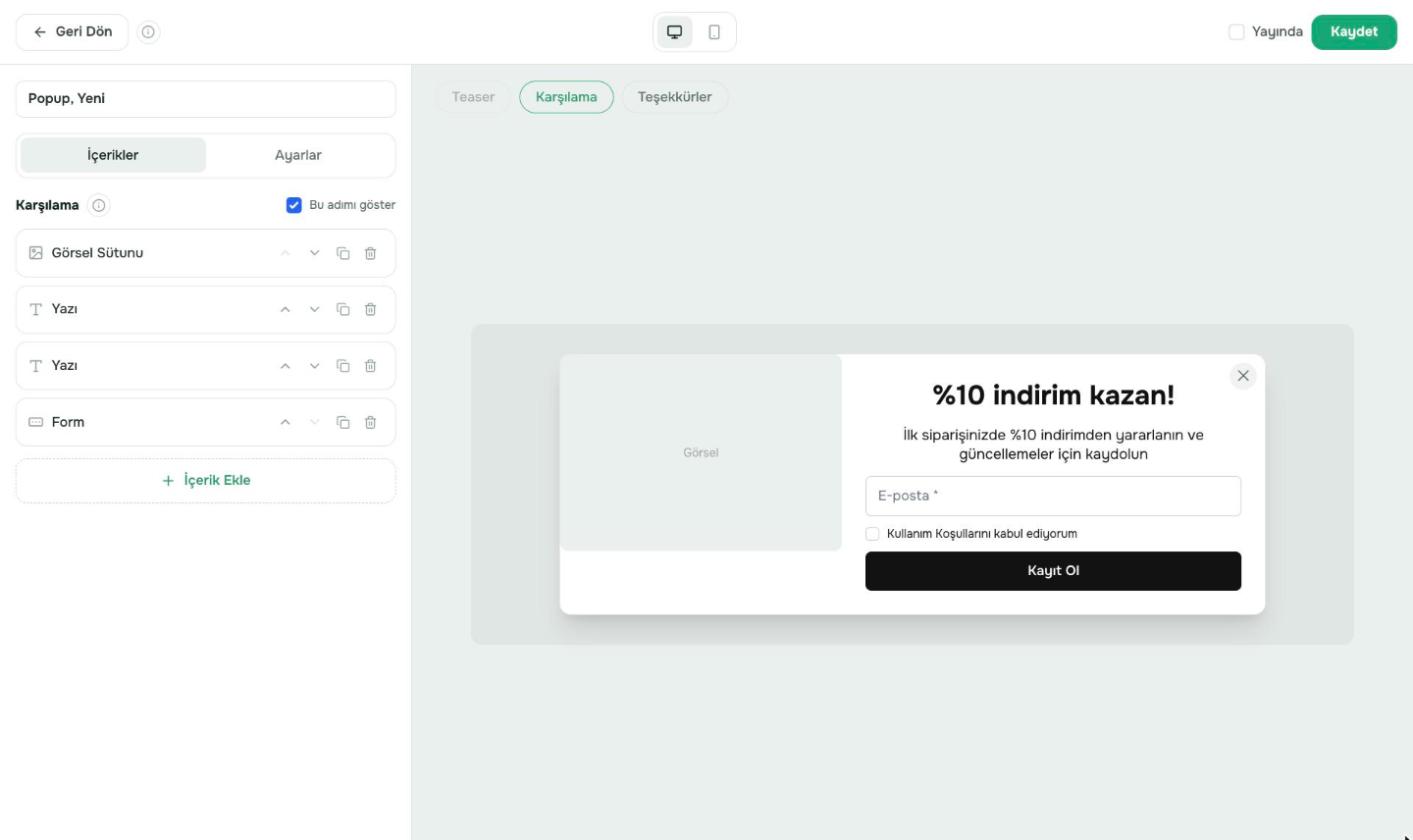Click info icon beside Karşılama heading
The image size is (1413, 840).
coord(98,205)
